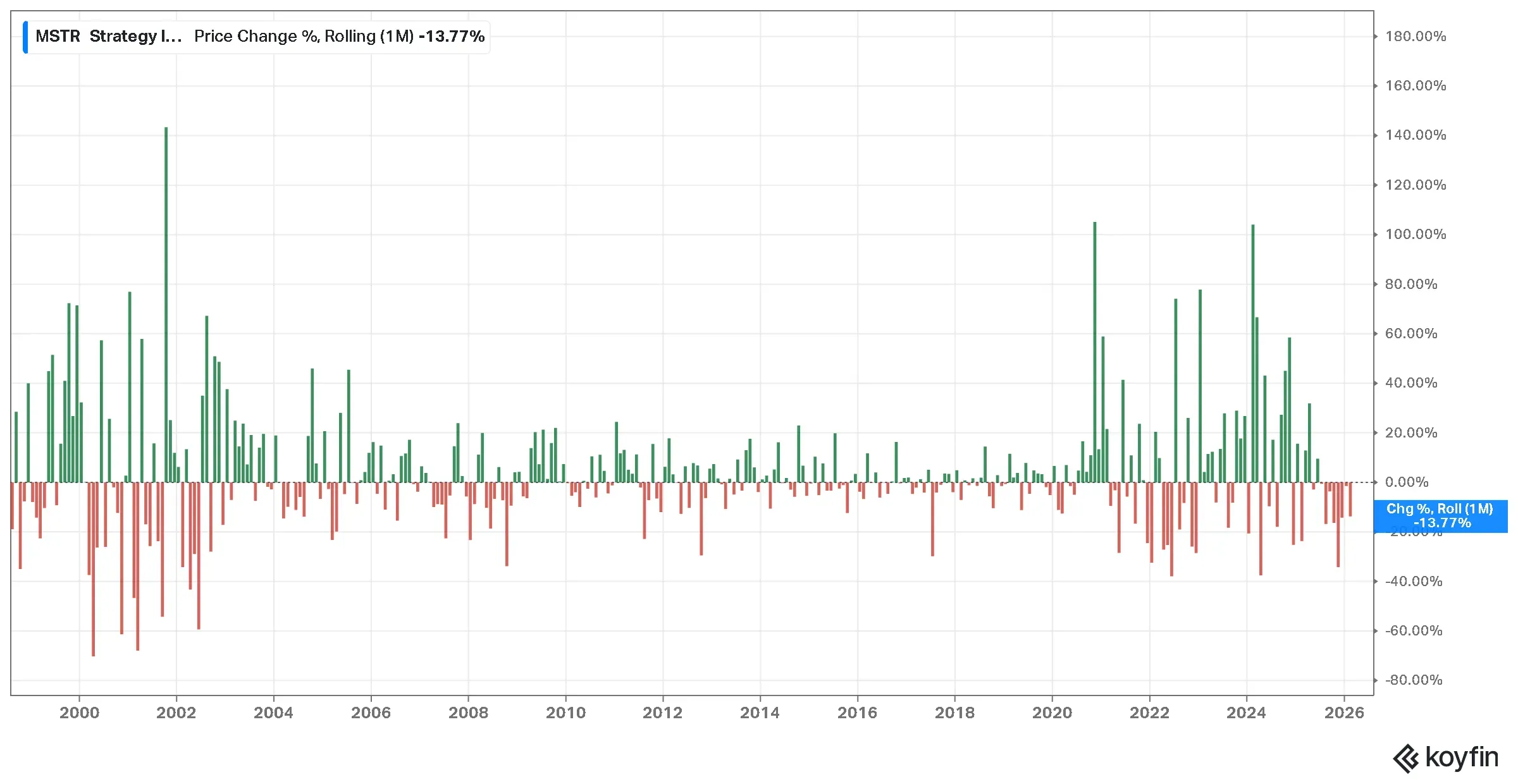Click the 100.00% y-axis label
Screen dimensions: 1518x784
click(1416, 235)
